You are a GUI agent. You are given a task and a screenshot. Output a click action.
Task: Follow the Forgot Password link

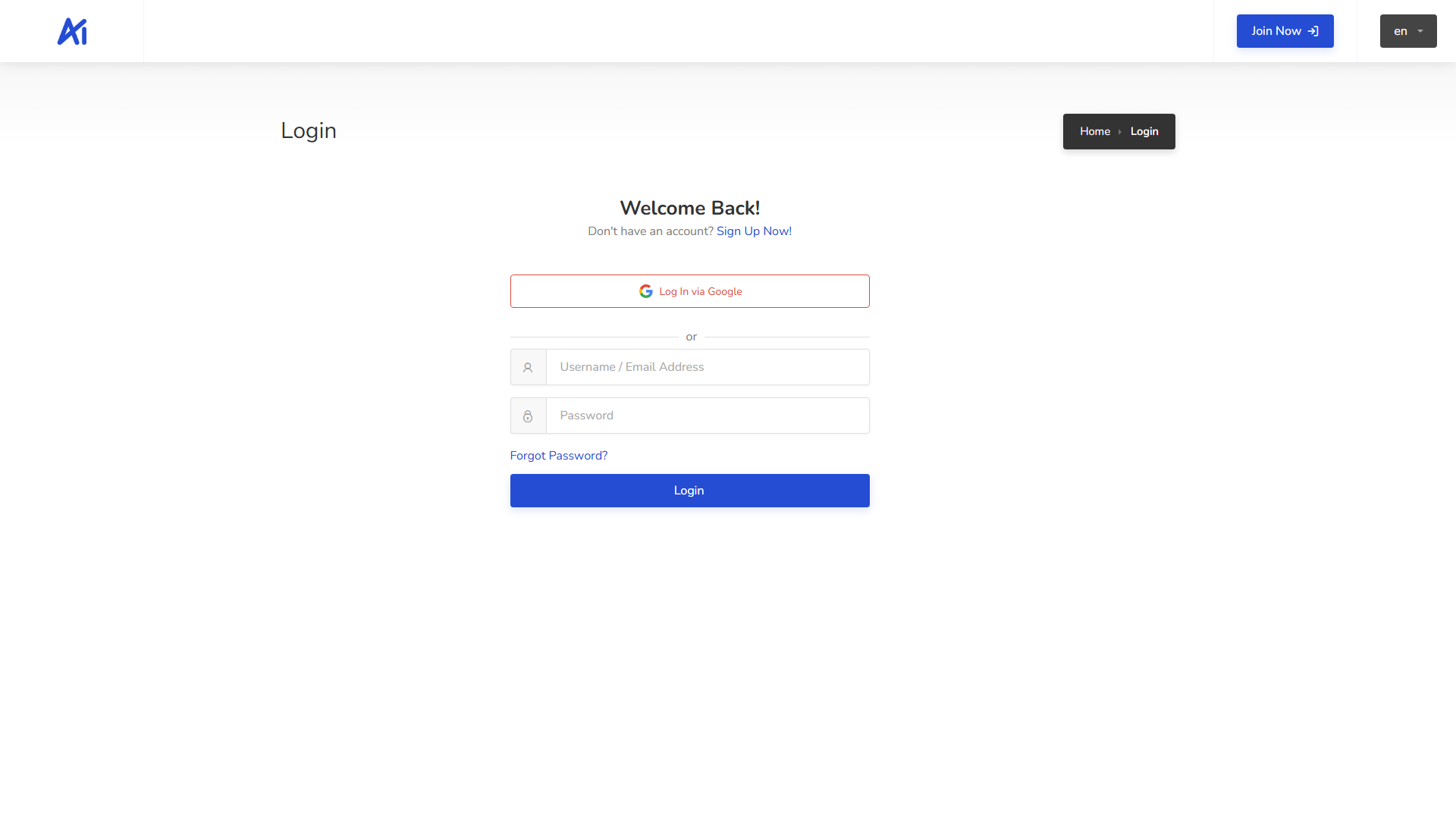click(x=558, y=456)
